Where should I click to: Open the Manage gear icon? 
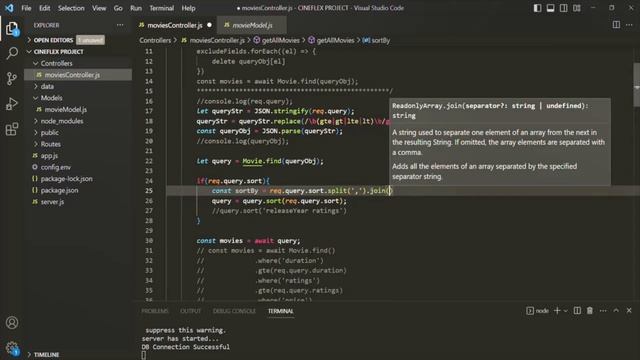pyautogui.click(x=12, y=348)
